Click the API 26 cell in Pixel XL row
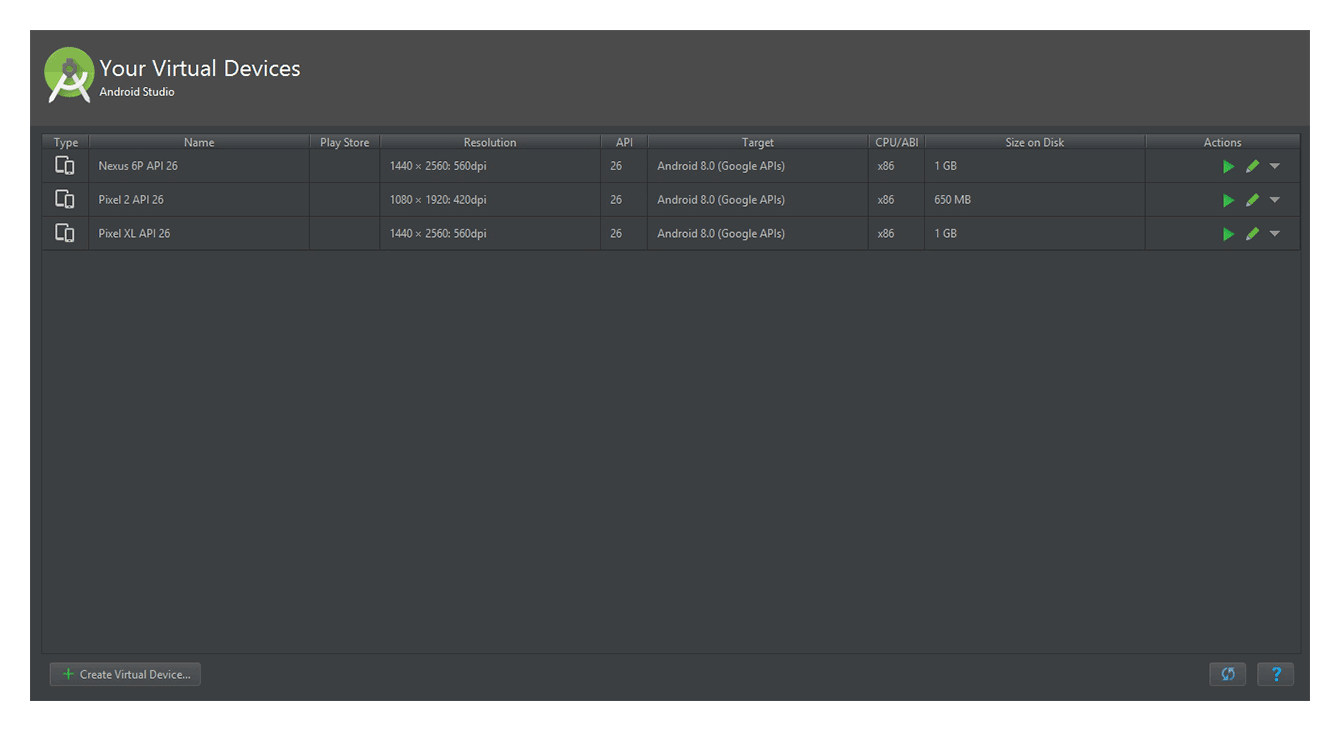Image resolution: width=1340 pixels, height=730 pixels. [624, 233]
